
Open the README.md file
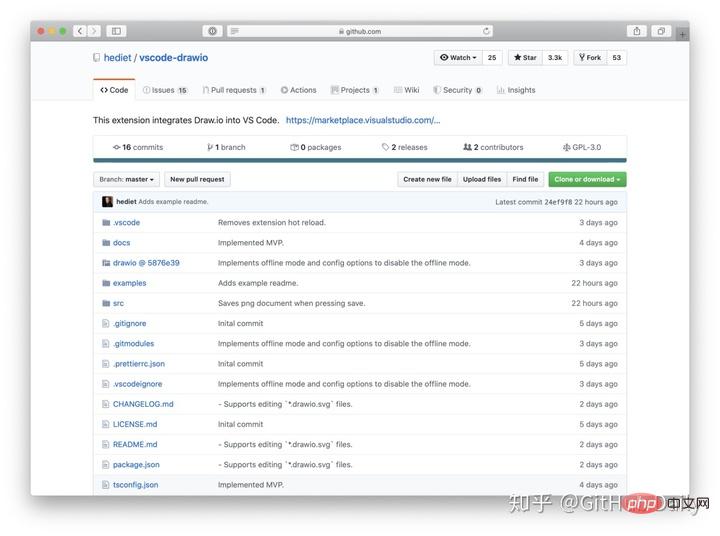click(135, 445)
